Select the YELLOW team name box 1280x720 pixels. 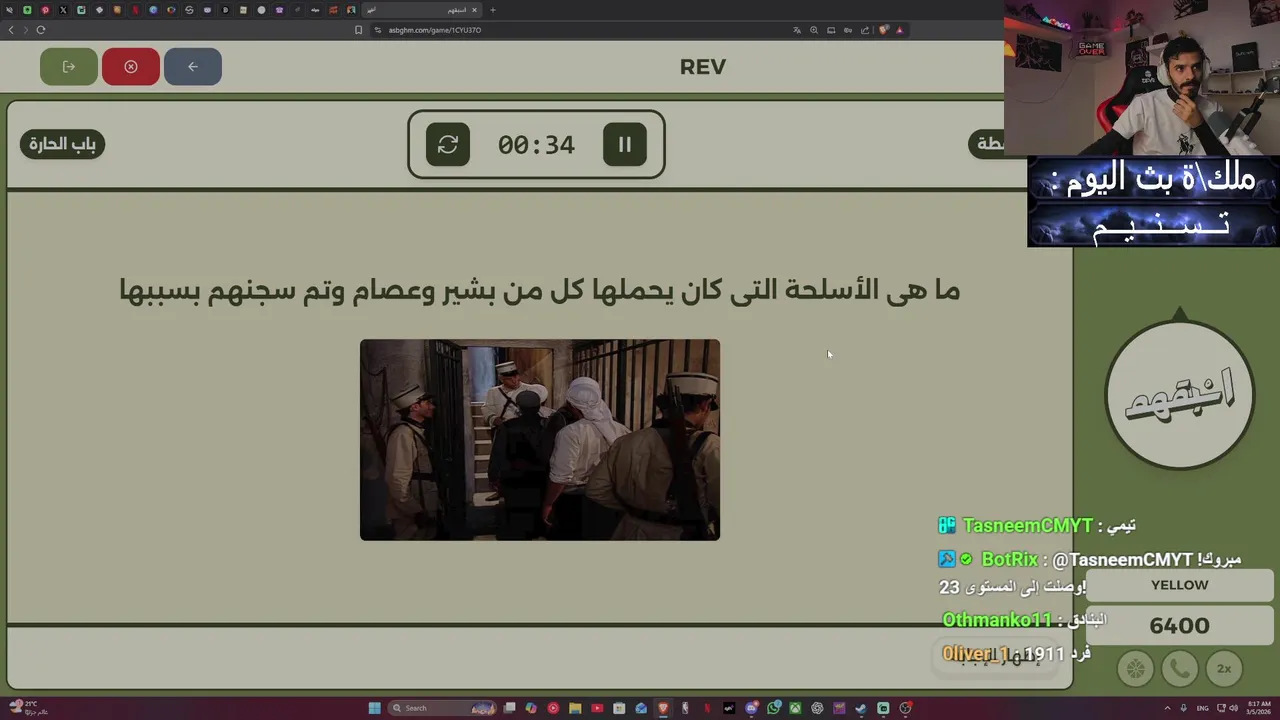click(1180, 585)
